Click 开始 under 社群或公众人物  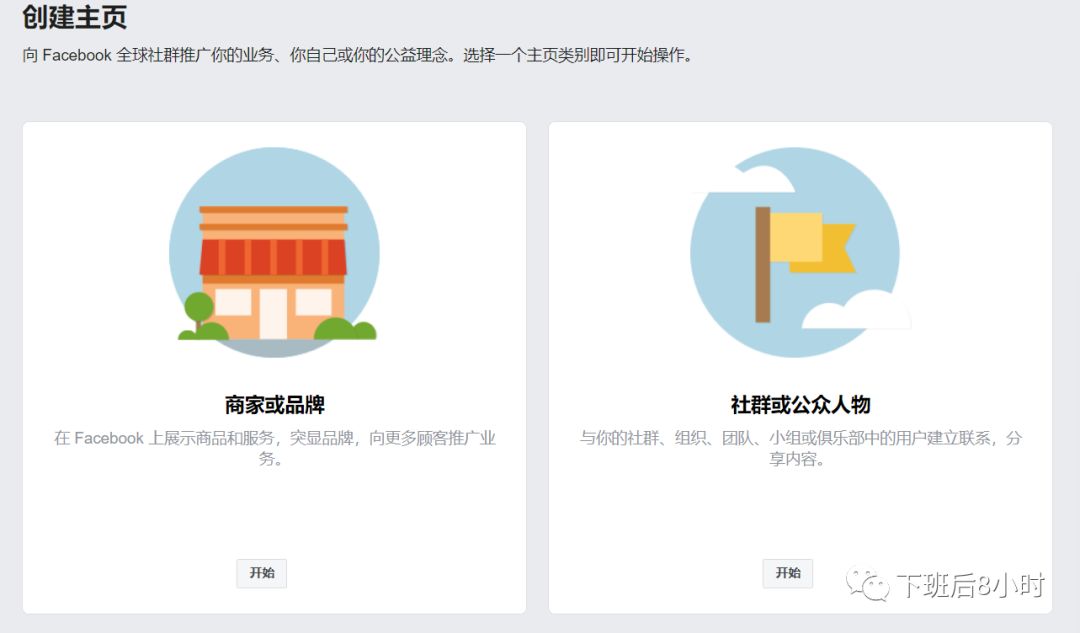pos(787,573)
